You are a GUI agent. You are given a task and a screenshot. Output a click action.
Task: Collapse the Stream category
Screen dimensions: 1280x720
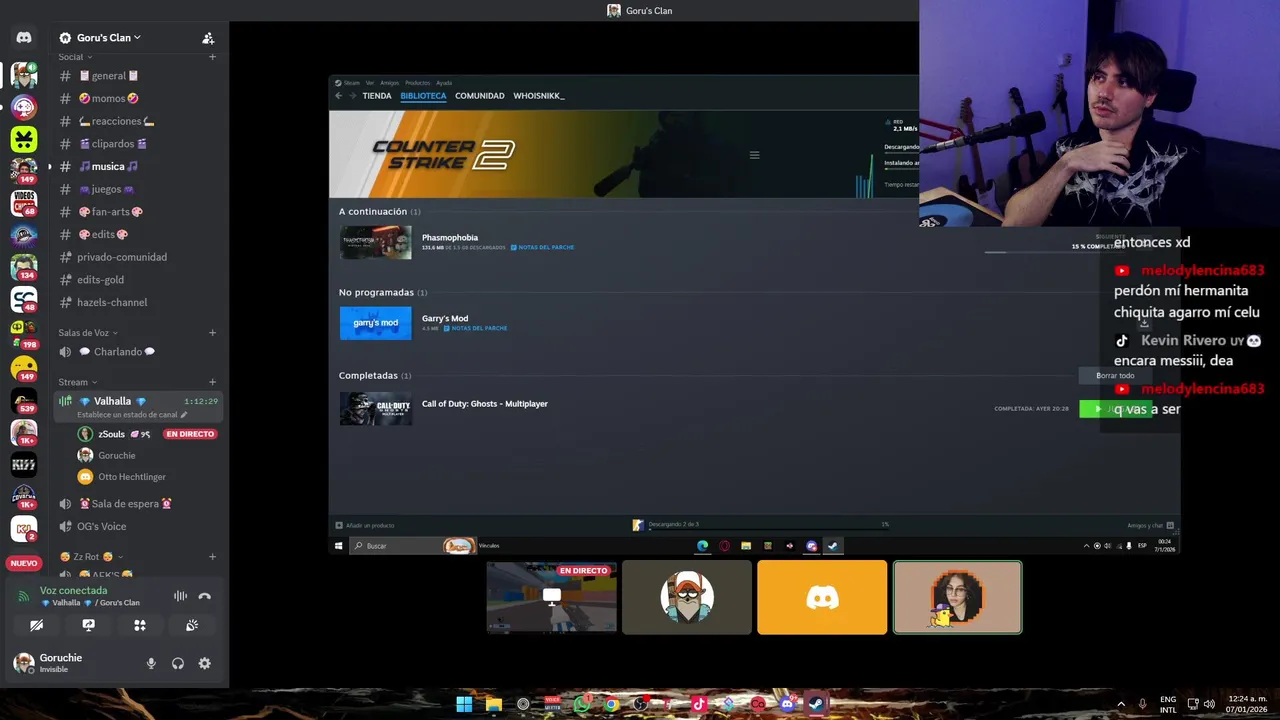point(78,382)
